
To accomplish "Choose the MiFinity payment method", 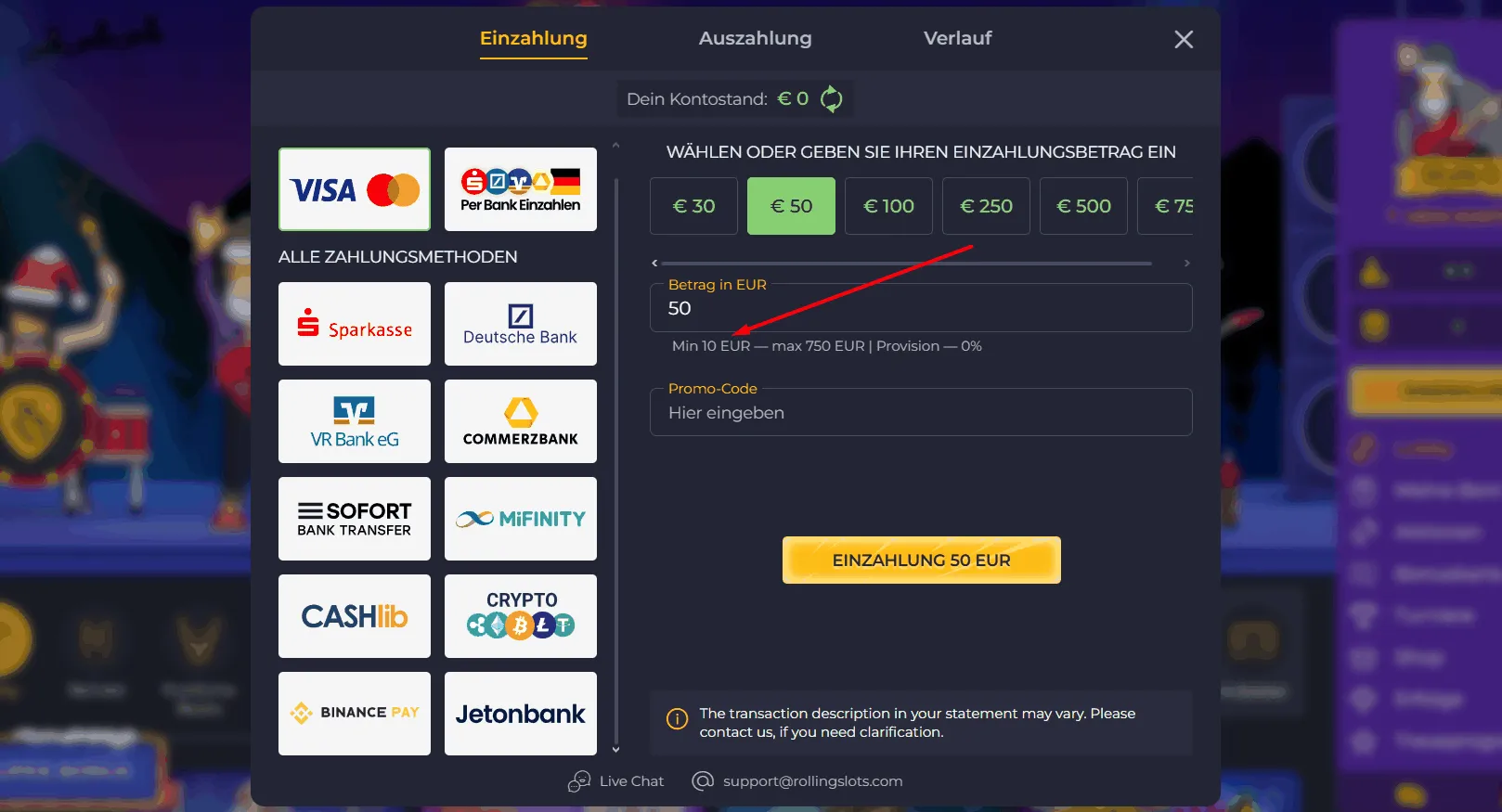I will click(520, 519).
